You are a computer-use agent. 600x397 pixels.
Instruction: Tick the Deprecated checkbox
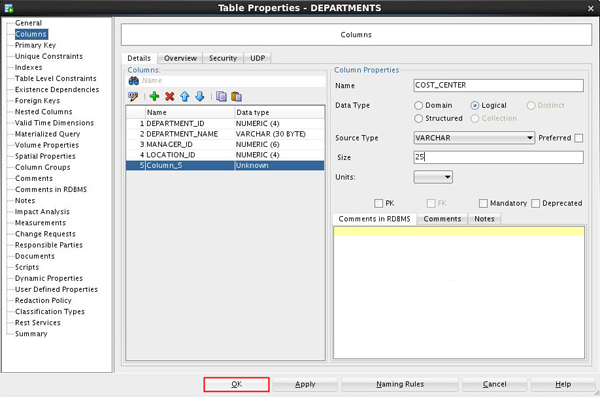point(536,203)
